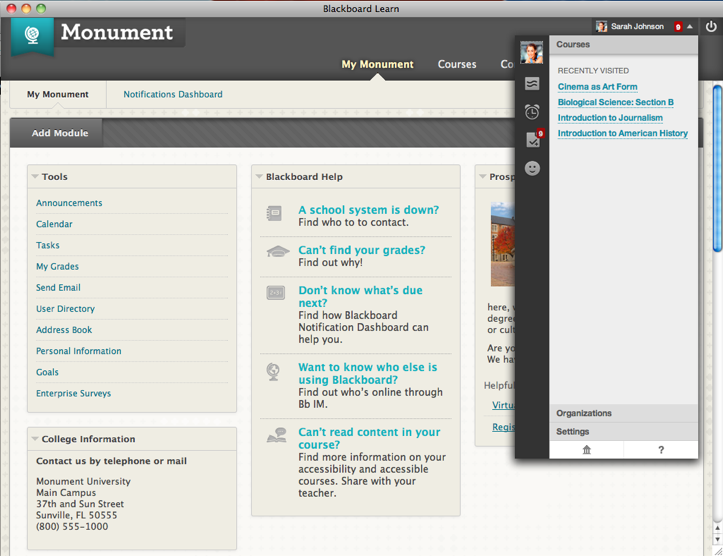Open Biological Science: Section B course
The image size is (723, 556).
tap(616, 102)
